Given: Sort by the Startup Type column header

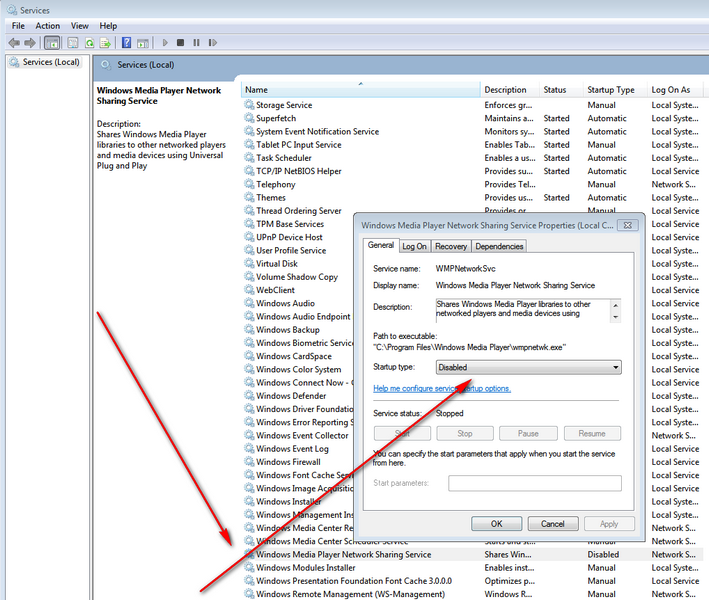Looking at the screenshot, I should [x=615, y=90].
